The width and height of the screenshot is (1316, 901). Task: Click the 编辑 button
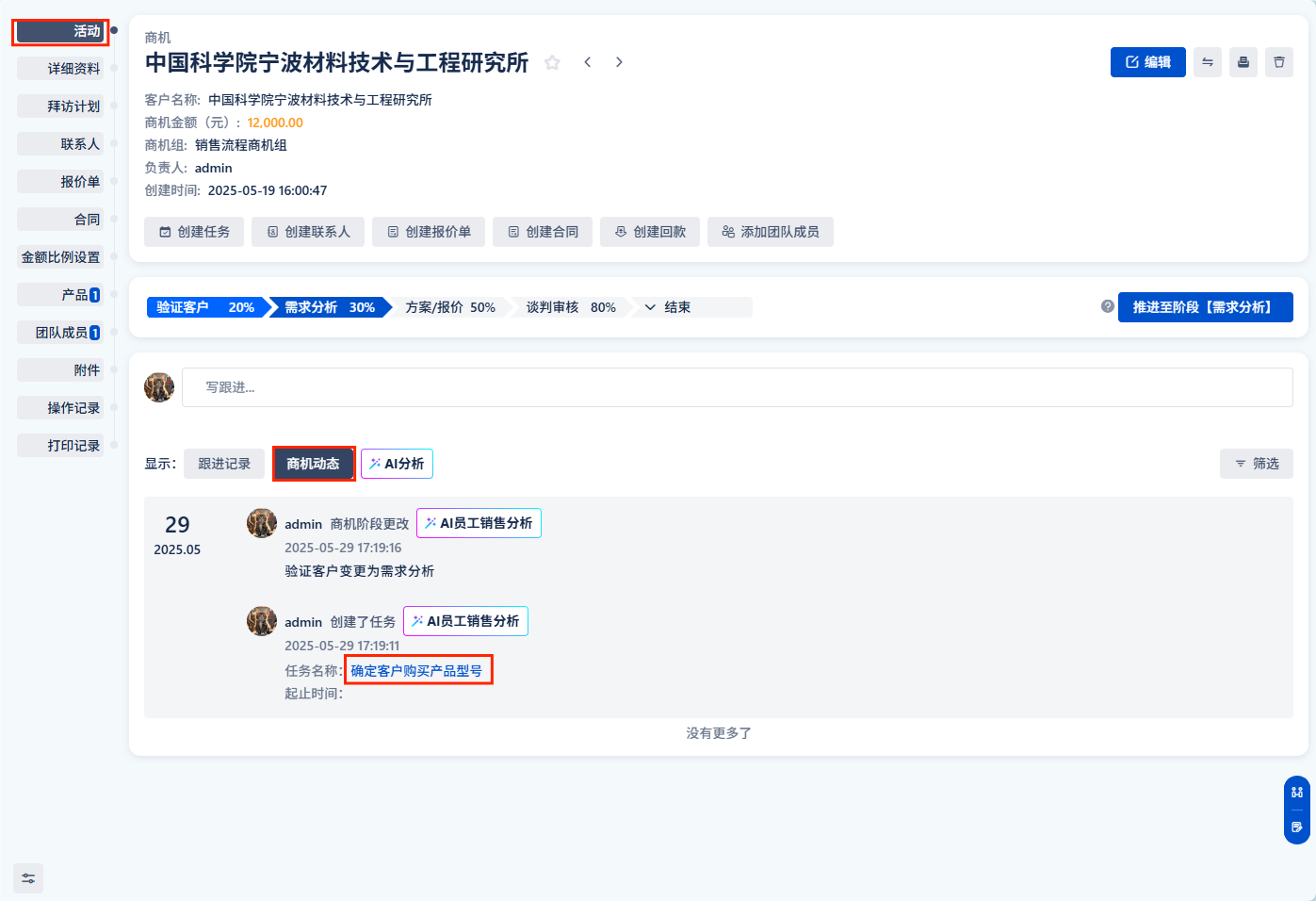[x=1148, y=62]
